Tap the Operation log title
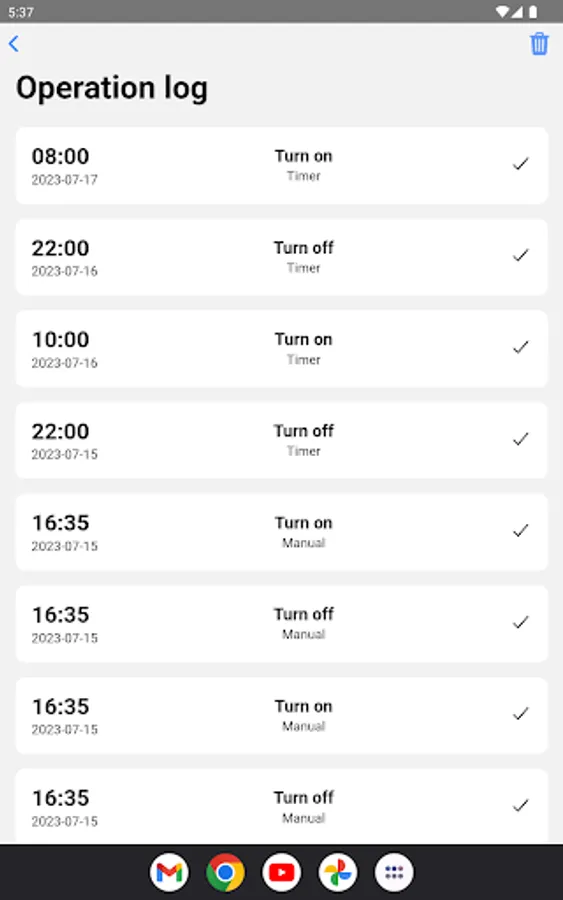The image size is (563, 900). click(112, 88)
